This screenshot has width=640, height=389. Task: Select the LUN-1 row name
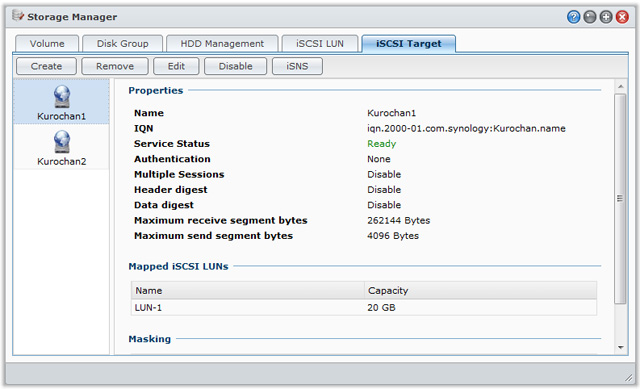click(148, 308)
